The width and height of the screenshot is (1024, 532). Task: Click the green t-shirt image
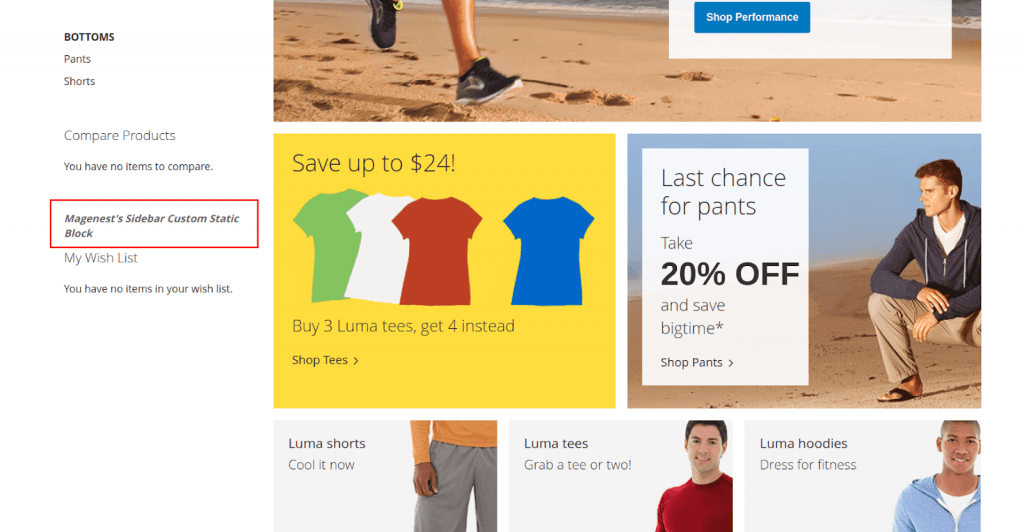coord(323,245)
